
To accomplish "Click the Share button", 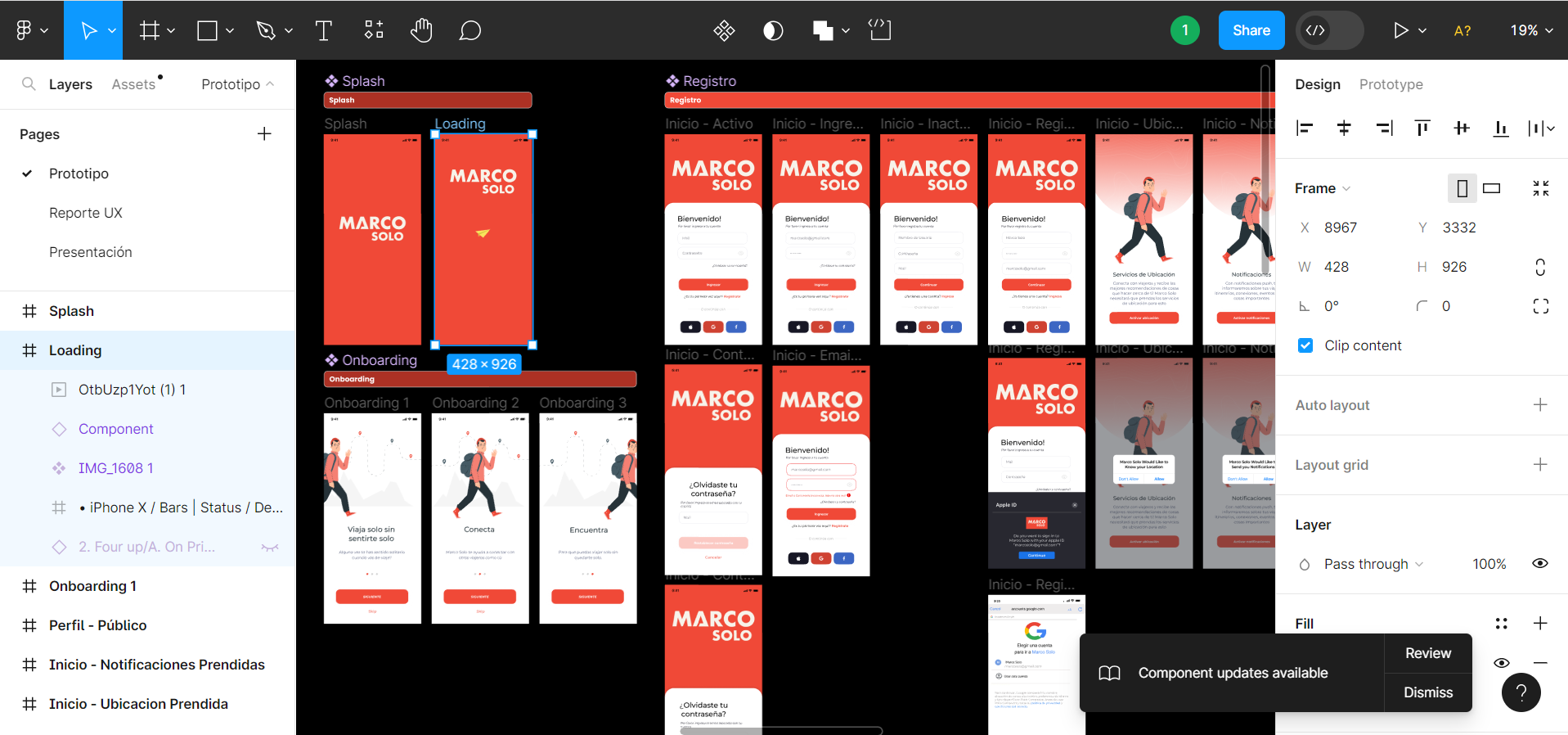I will 1251,30.
